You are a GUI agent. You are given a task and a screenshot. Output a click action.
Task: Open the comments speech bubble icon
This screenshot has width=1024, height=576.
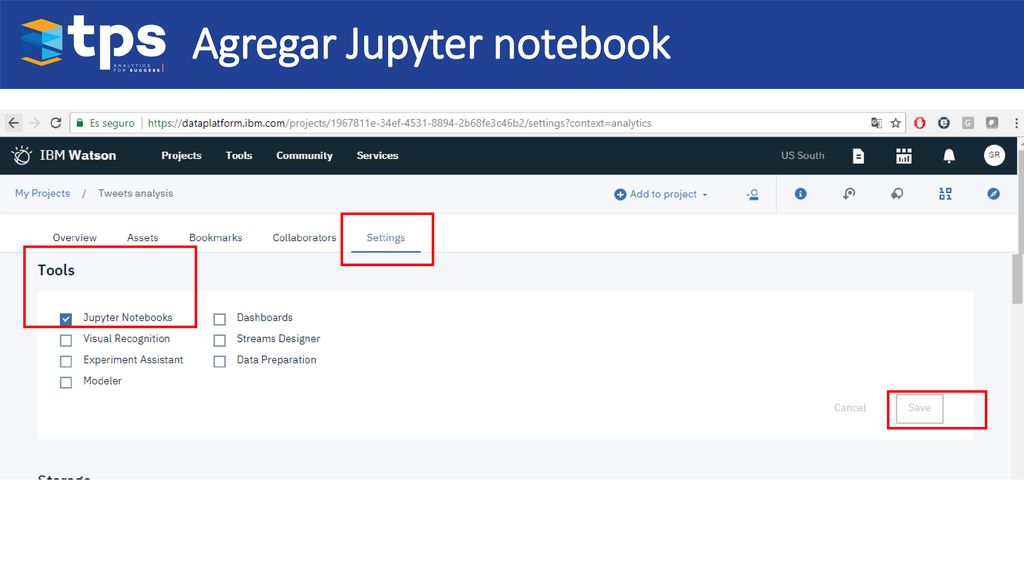click(897, 193)
